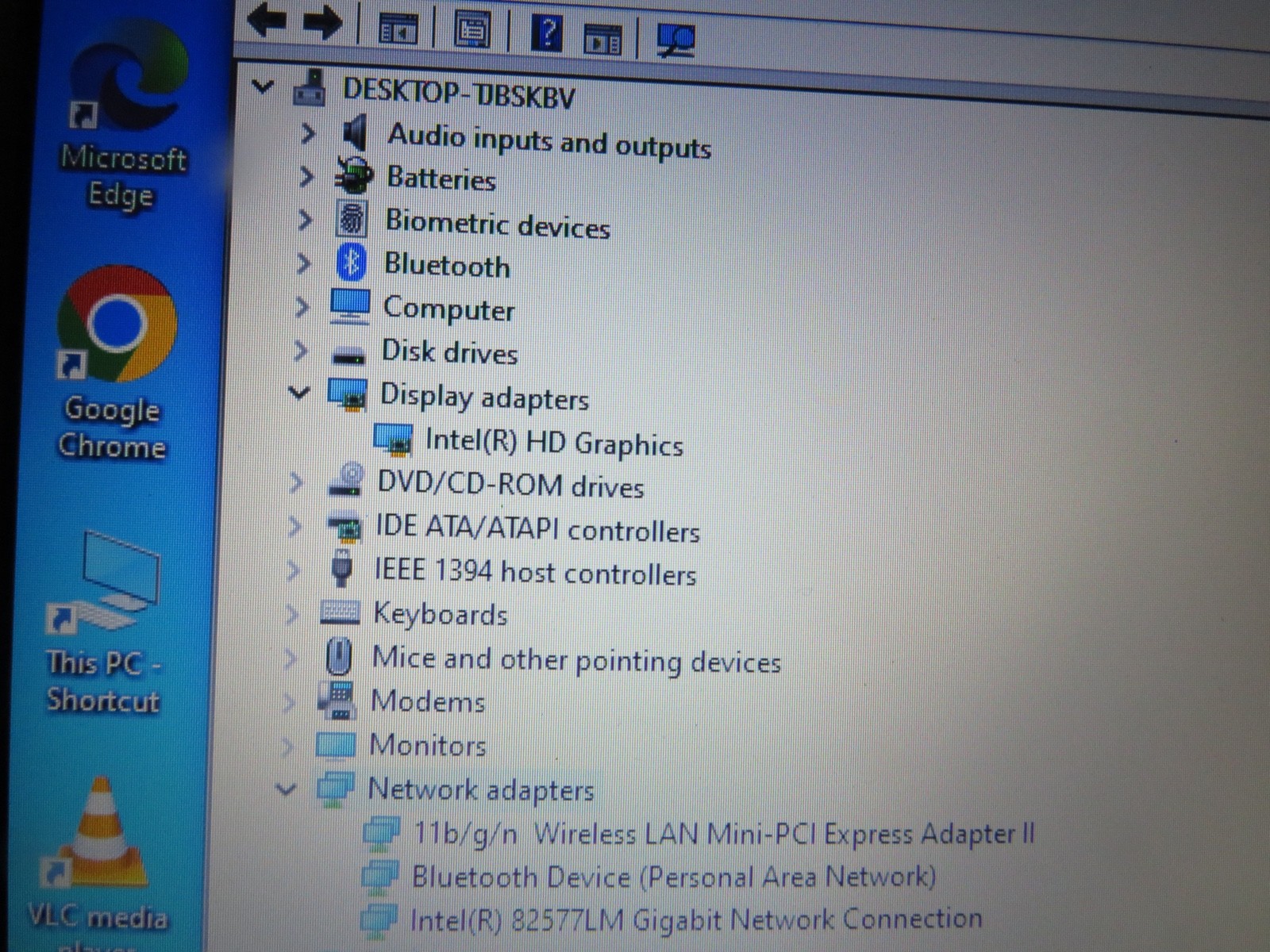Select the Modems label
This screenshot has width=1270, height=952.
[427, 701]
